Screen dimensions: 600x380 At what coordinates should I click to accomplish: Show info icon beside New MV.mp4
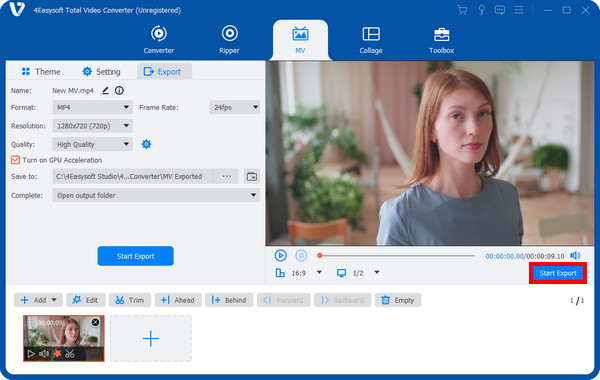(x=119, y=90)
